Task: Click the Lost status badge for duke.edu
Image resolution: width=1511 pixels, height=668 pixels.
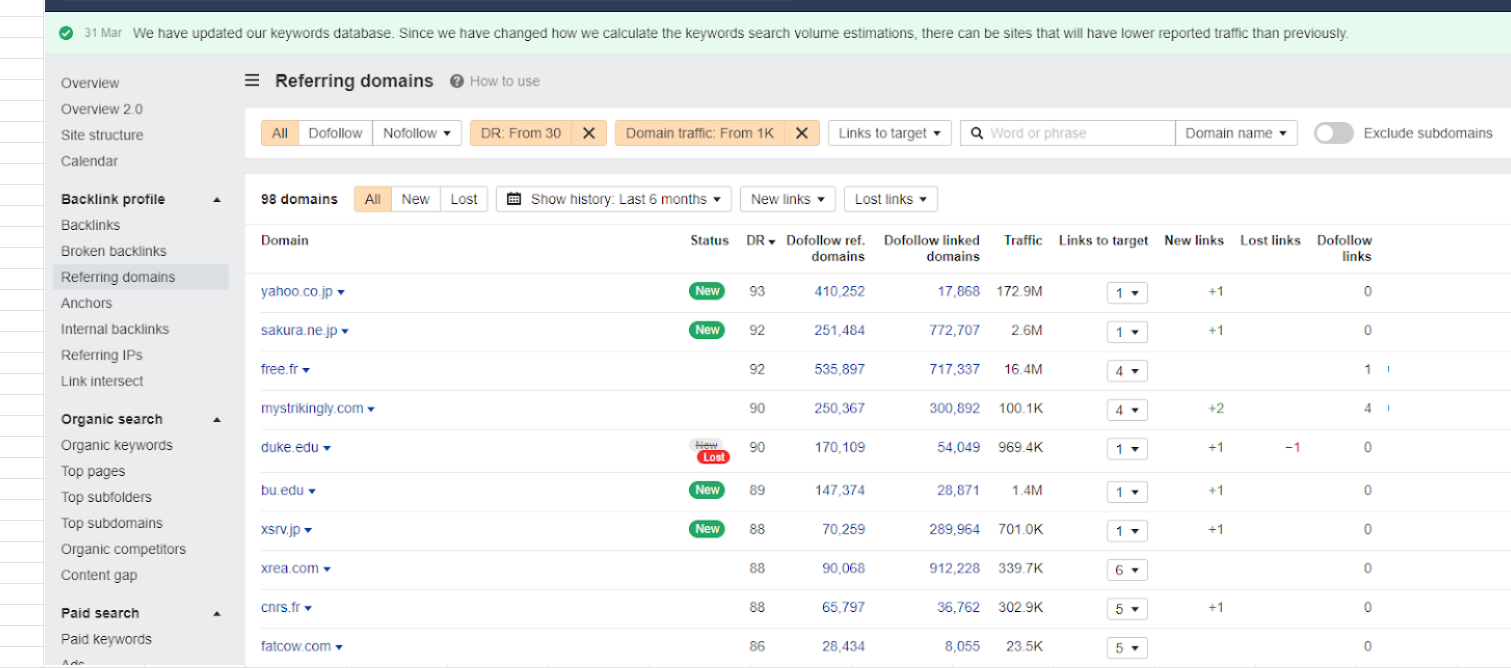Action: 713,457
